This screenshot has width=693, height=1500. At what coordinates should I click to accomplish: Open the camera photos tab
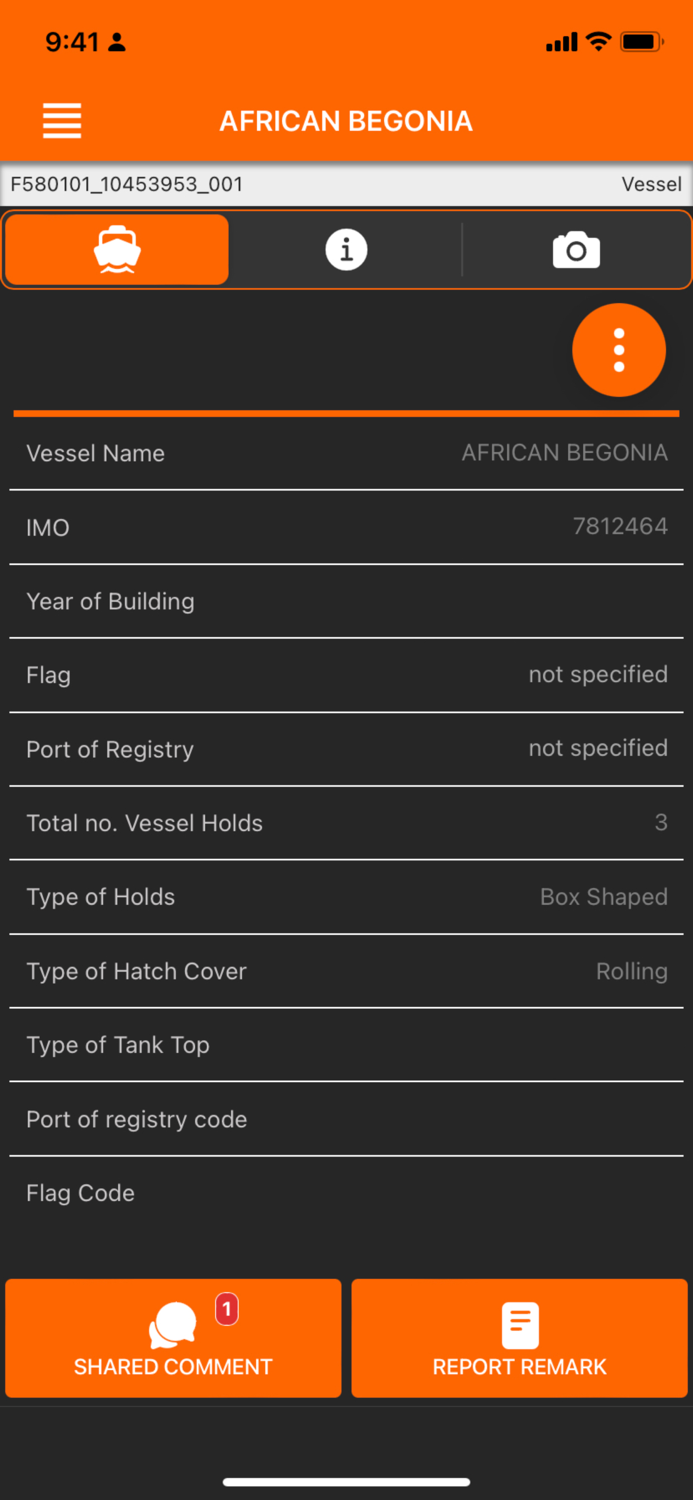pos(576,250)
